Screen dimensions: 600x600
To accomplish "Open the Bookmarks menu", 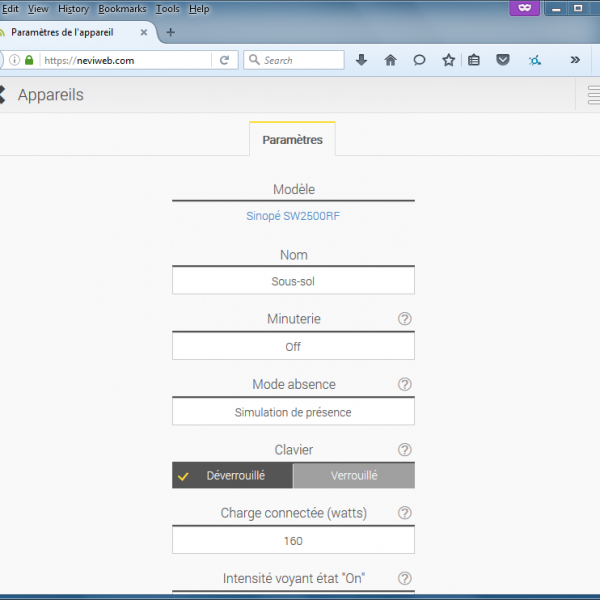I will click(122, 9).
